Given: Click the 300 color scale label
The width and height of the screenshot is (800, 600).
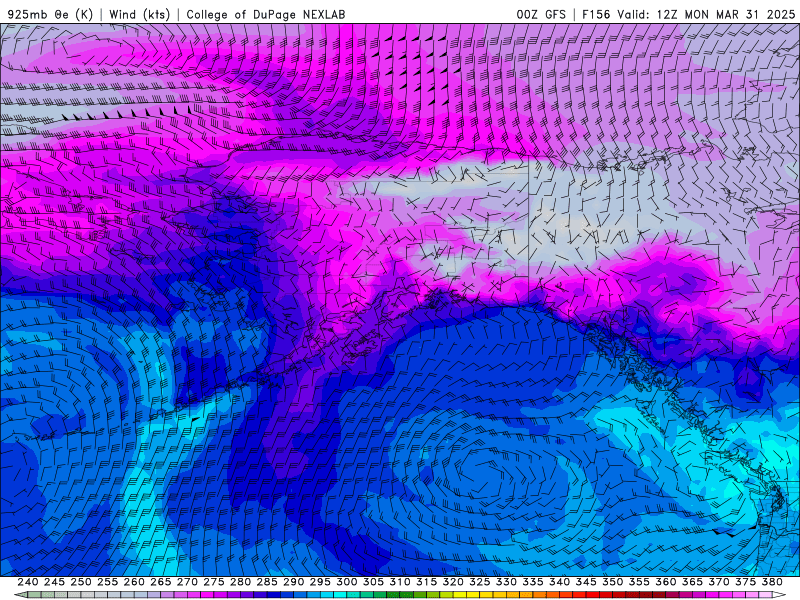Looking at the screenshot, I should 346,582.
